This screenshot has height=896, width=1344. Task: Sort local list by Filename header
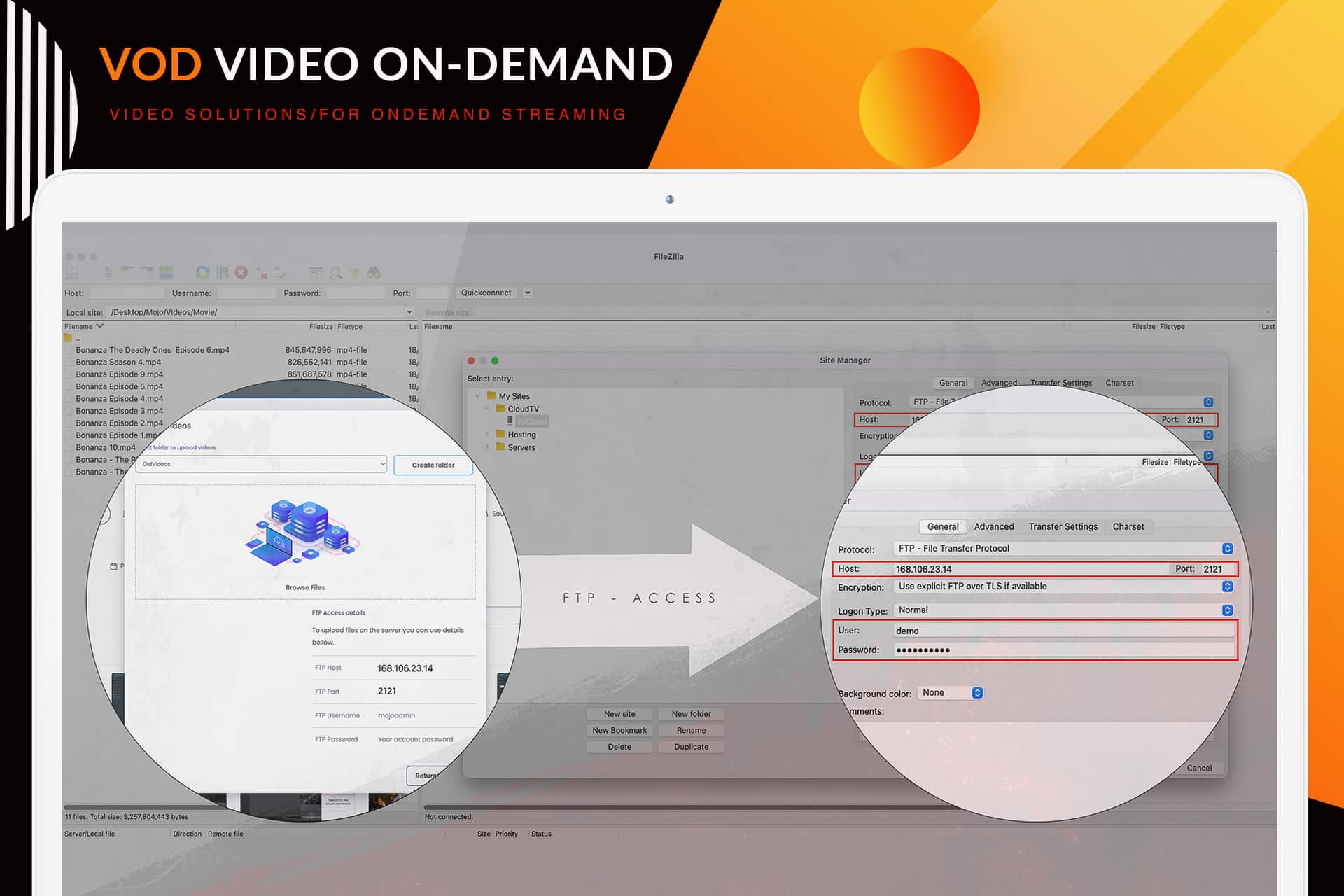tap(78, 327)
